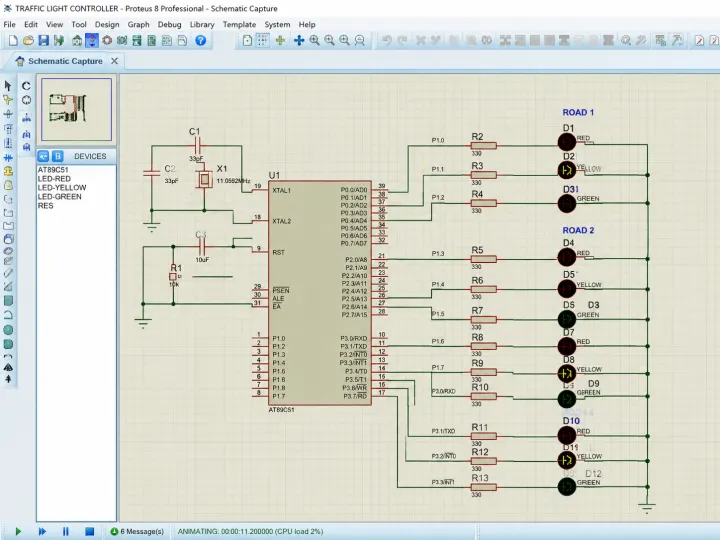Screen dimensions: 720x540
Task: Select the Bus mode tool
Action: pos(8,158)
